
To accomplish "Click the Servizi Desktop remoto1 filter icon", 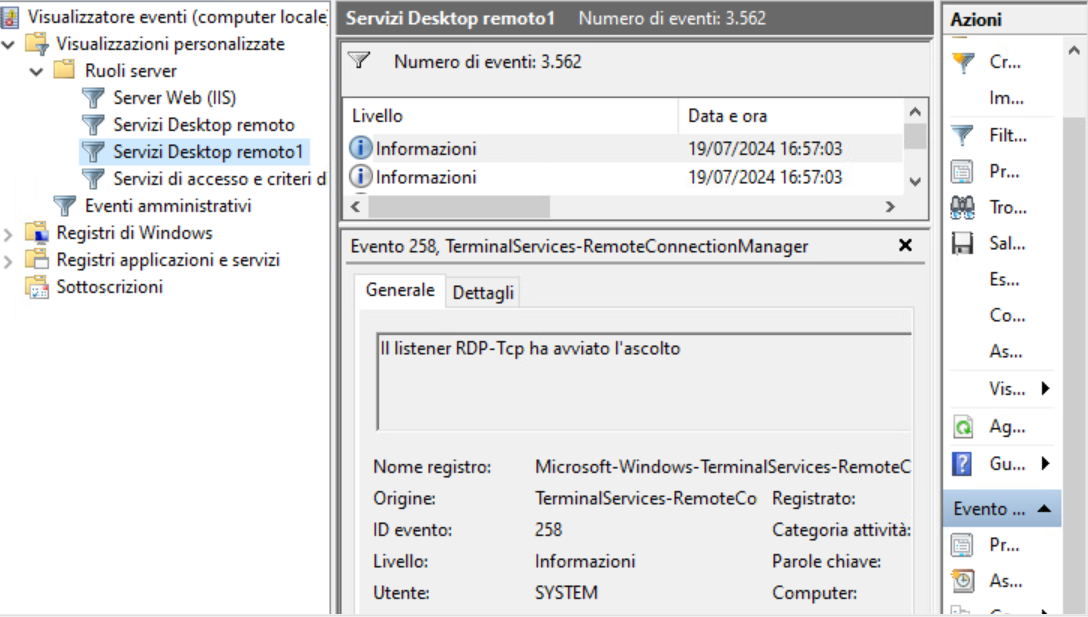I will [x=93, y=152].
